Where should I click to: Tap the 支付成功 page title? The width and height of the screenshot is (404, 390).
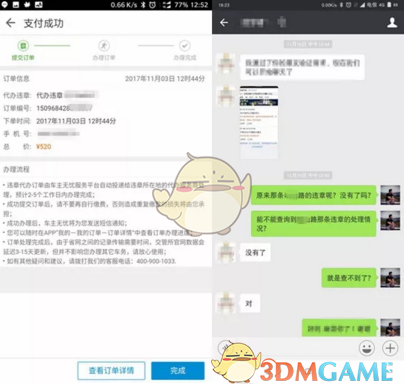tap(44, 23)
